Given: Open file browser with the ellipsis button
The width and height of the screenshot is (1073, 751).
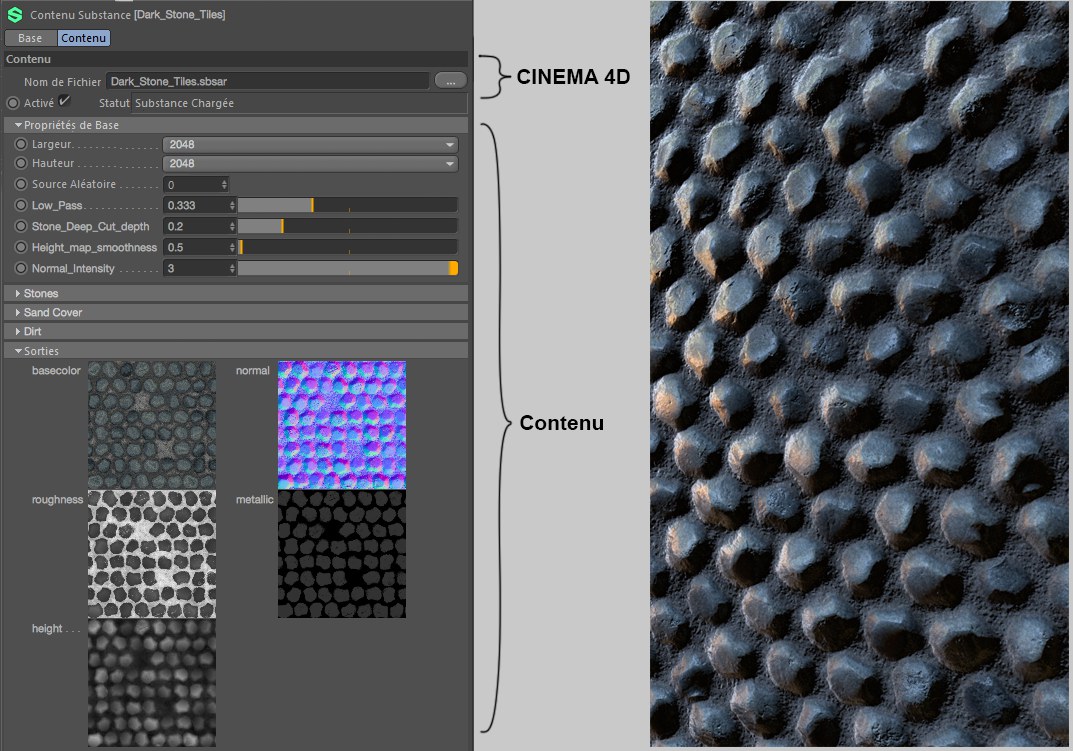Looking at the screenshot, I should pos(450,80).
